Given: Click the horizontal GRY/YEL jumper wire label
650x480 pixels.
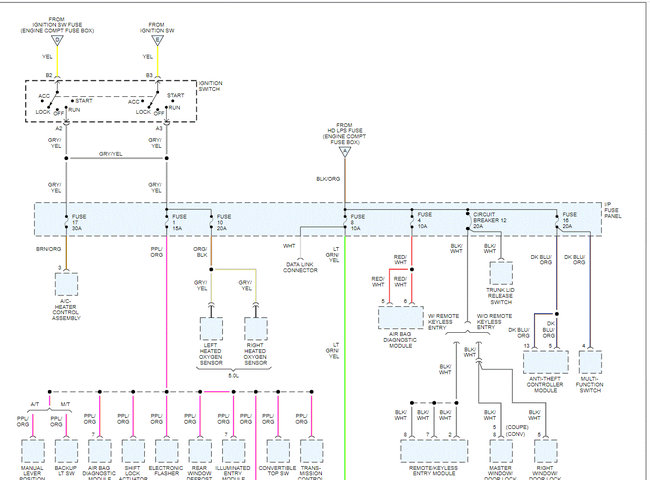Looking at the screenshot, I should (x=111, y=154).
